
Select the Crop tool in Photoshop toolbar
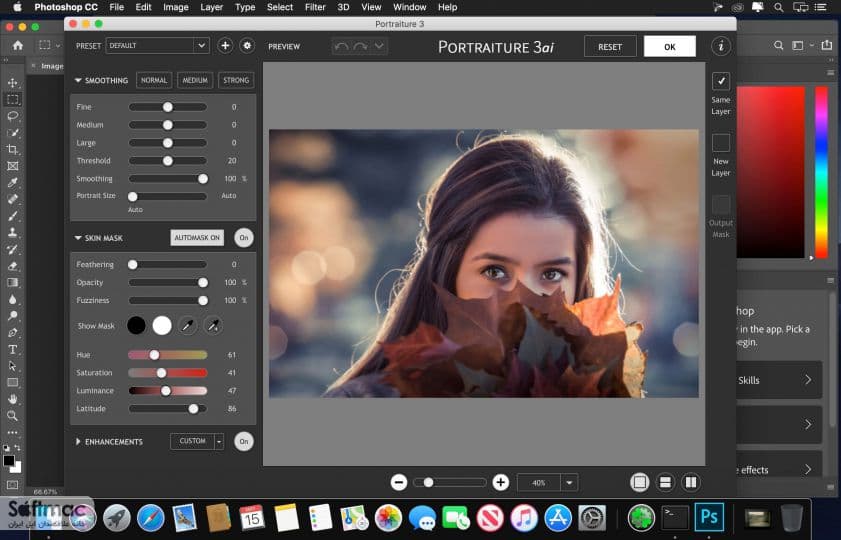[x=12, y=149]
